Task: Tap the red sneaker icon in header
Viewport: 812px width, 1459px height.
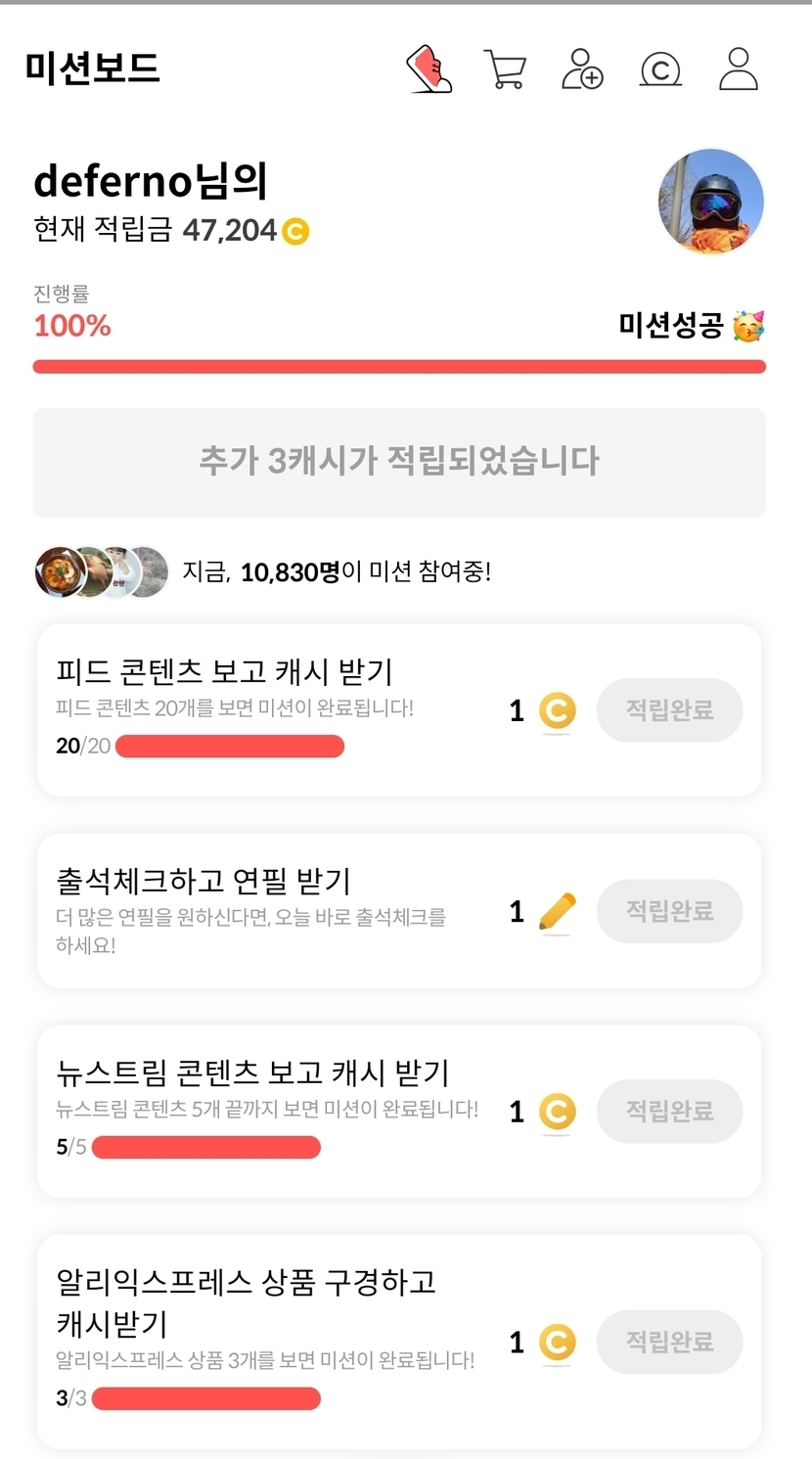Action: (x=429, y=69)
